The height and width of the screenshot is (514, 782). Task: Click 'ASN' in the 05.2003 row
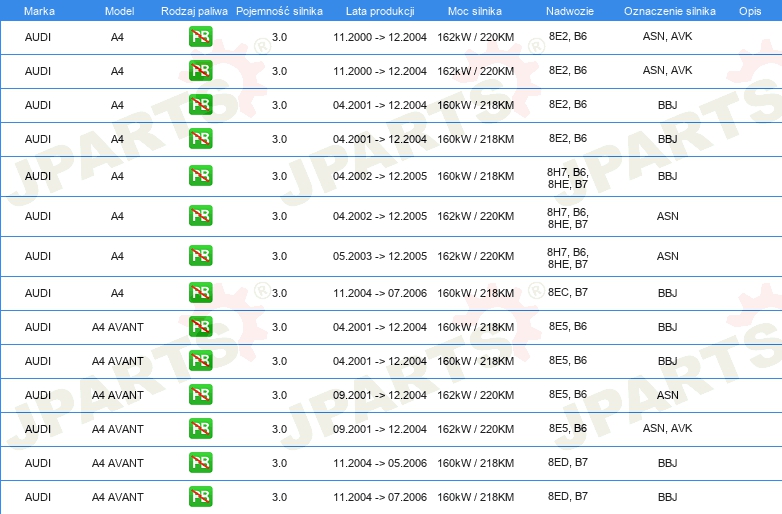pos(667,256)
